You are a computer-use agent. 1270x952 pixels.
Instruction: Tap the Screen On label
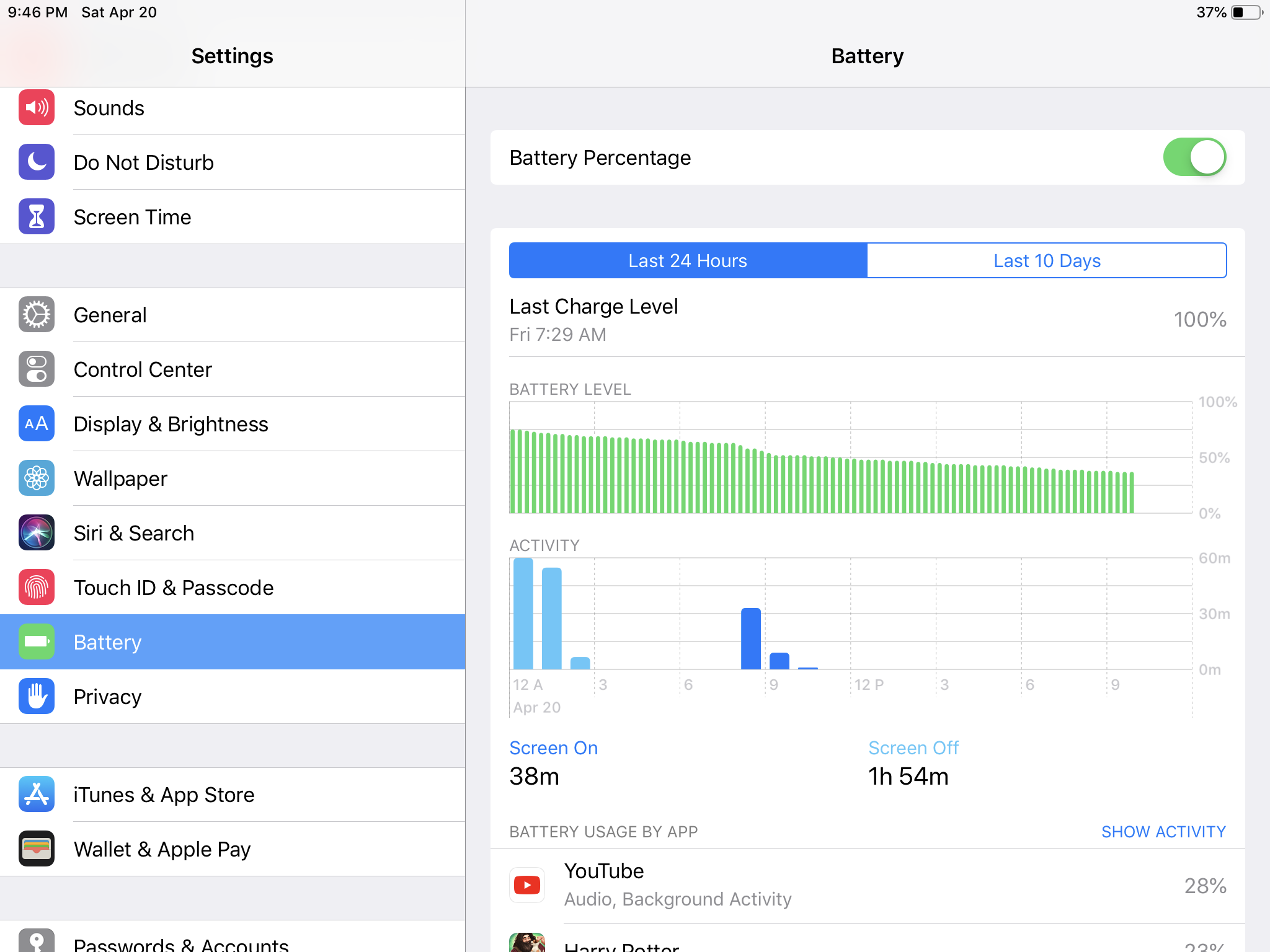554,748
